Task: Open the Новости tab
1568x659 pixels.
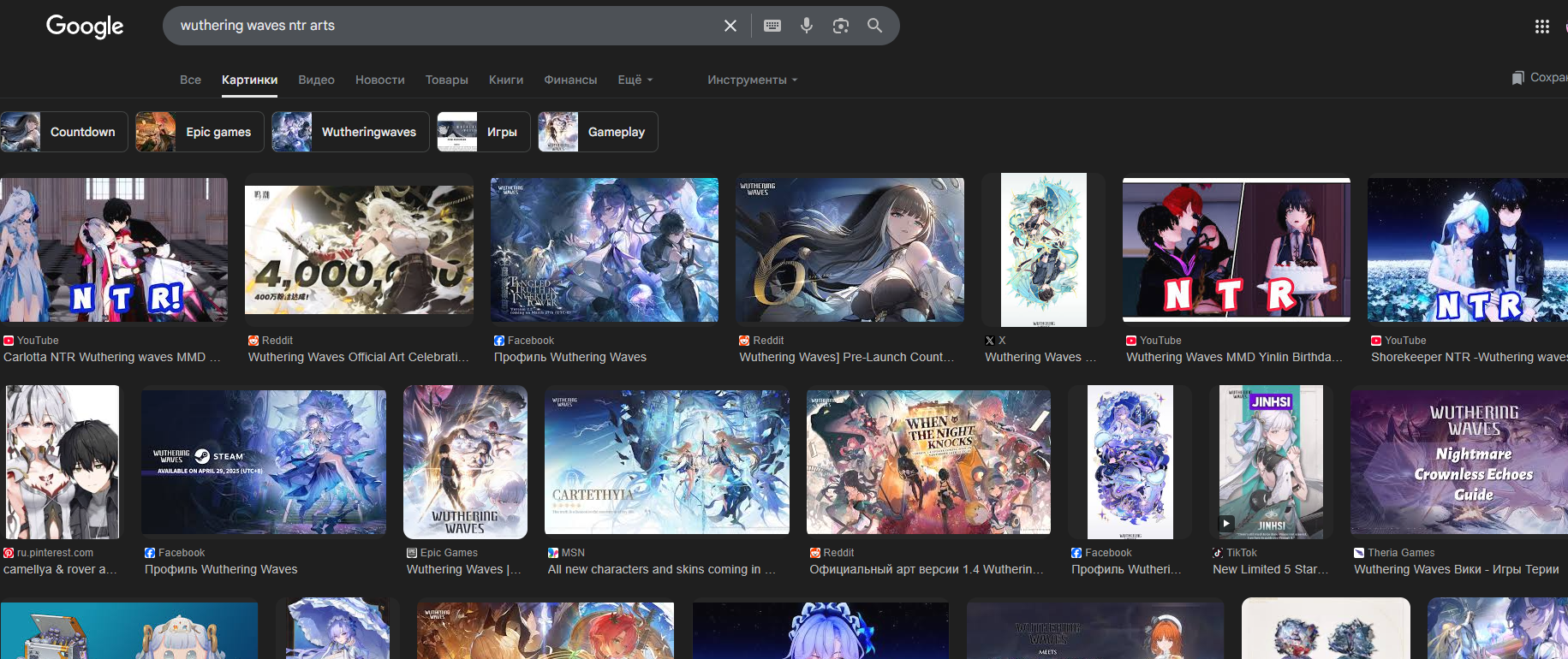Action: point(380,80)
